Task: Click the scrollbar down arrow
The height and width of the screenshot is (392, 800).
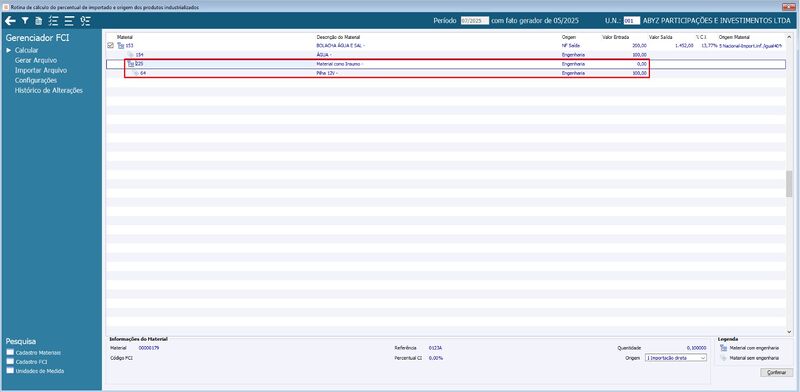Action: 789,332
